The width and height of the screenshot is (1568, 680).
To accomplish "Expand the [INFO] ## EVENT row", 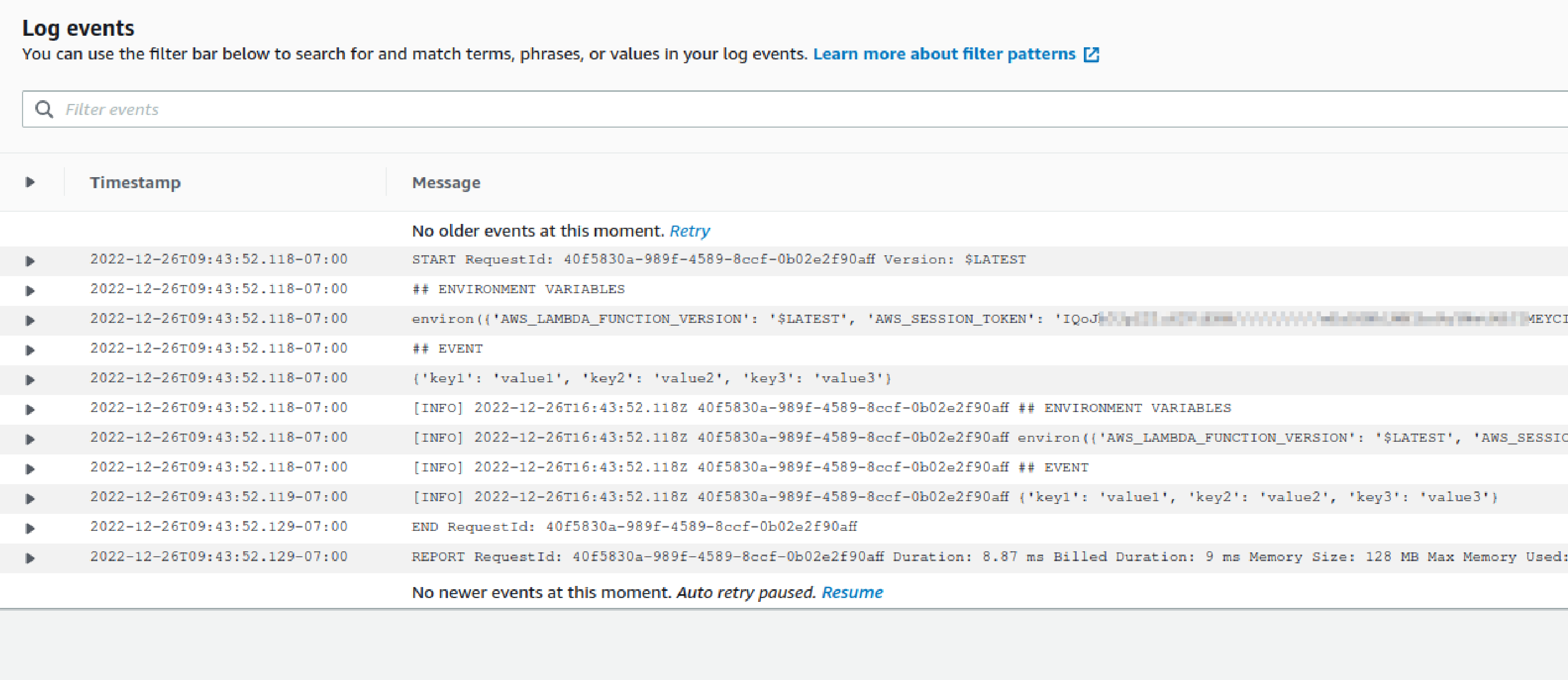I will click(x=30, y=469).
